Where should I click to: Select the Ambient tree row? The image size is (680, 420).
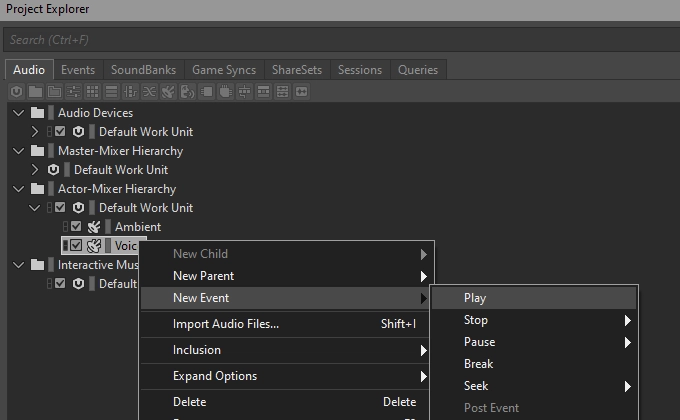click(112, 227)
